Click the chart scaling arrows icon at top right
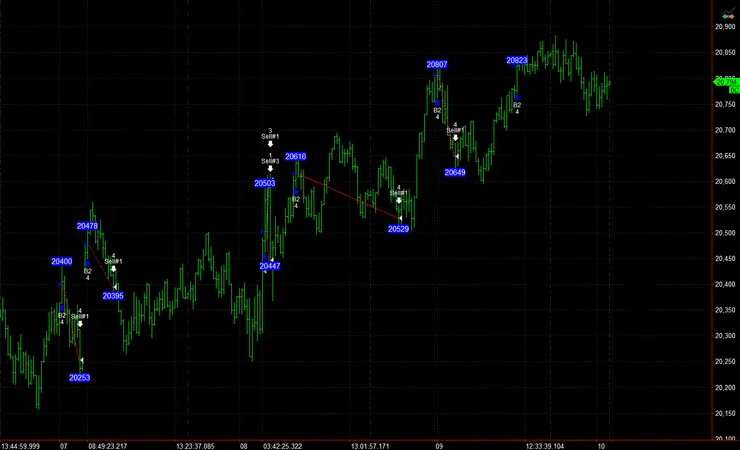 [x=728, y=16]
